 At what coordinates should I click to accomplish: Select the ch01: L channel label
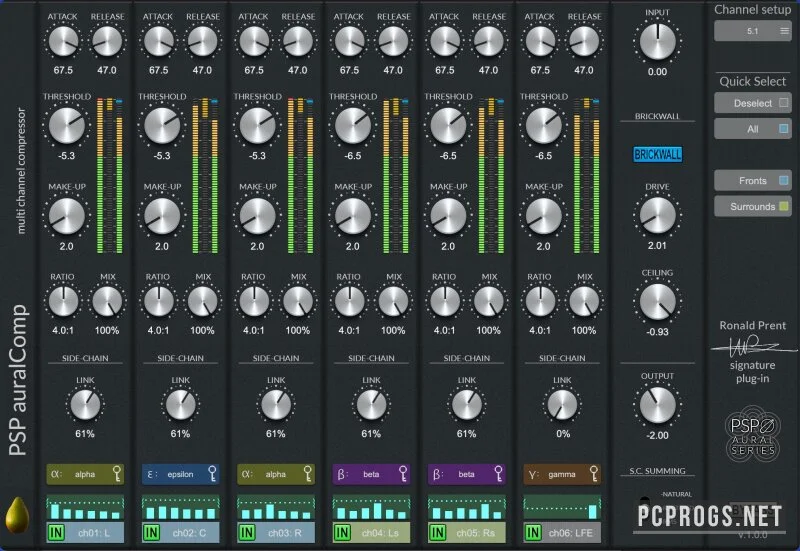[94, 533]
